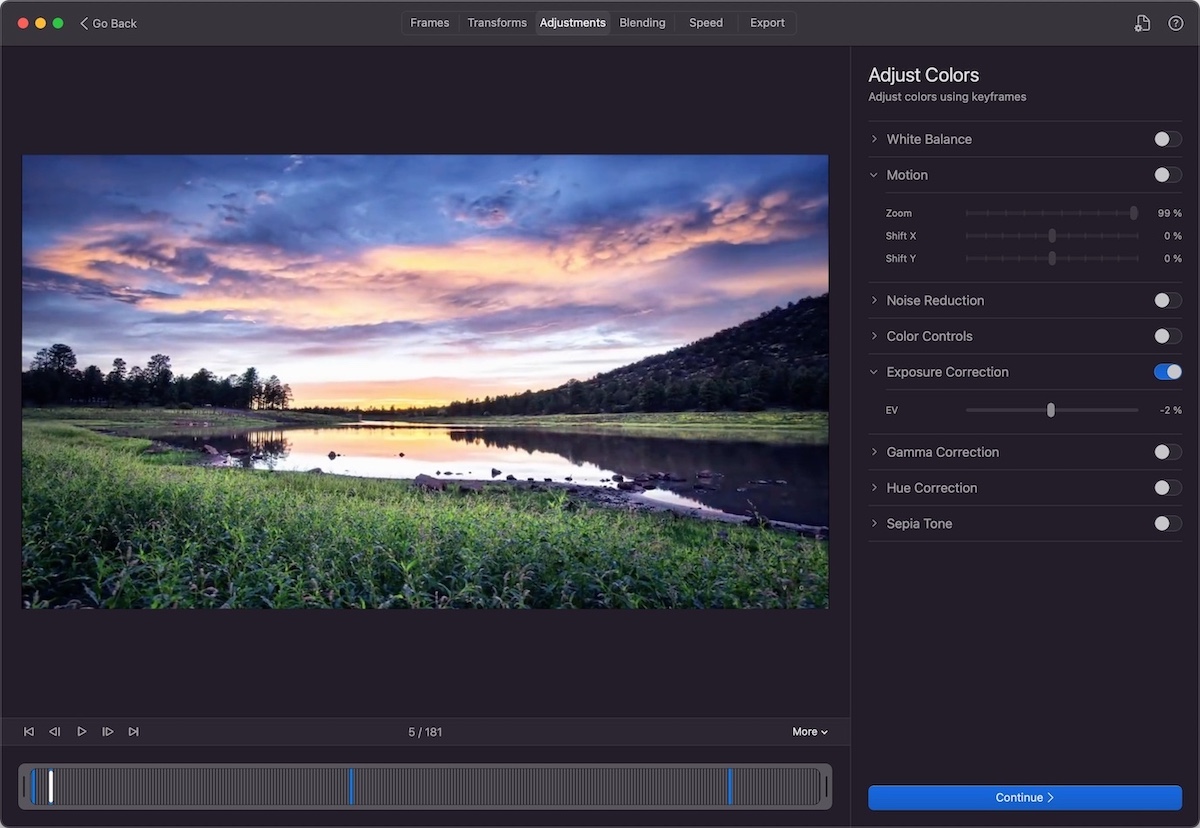Expand the Gamma Correction chevron
1200x828 pixels.
point(874,452)
